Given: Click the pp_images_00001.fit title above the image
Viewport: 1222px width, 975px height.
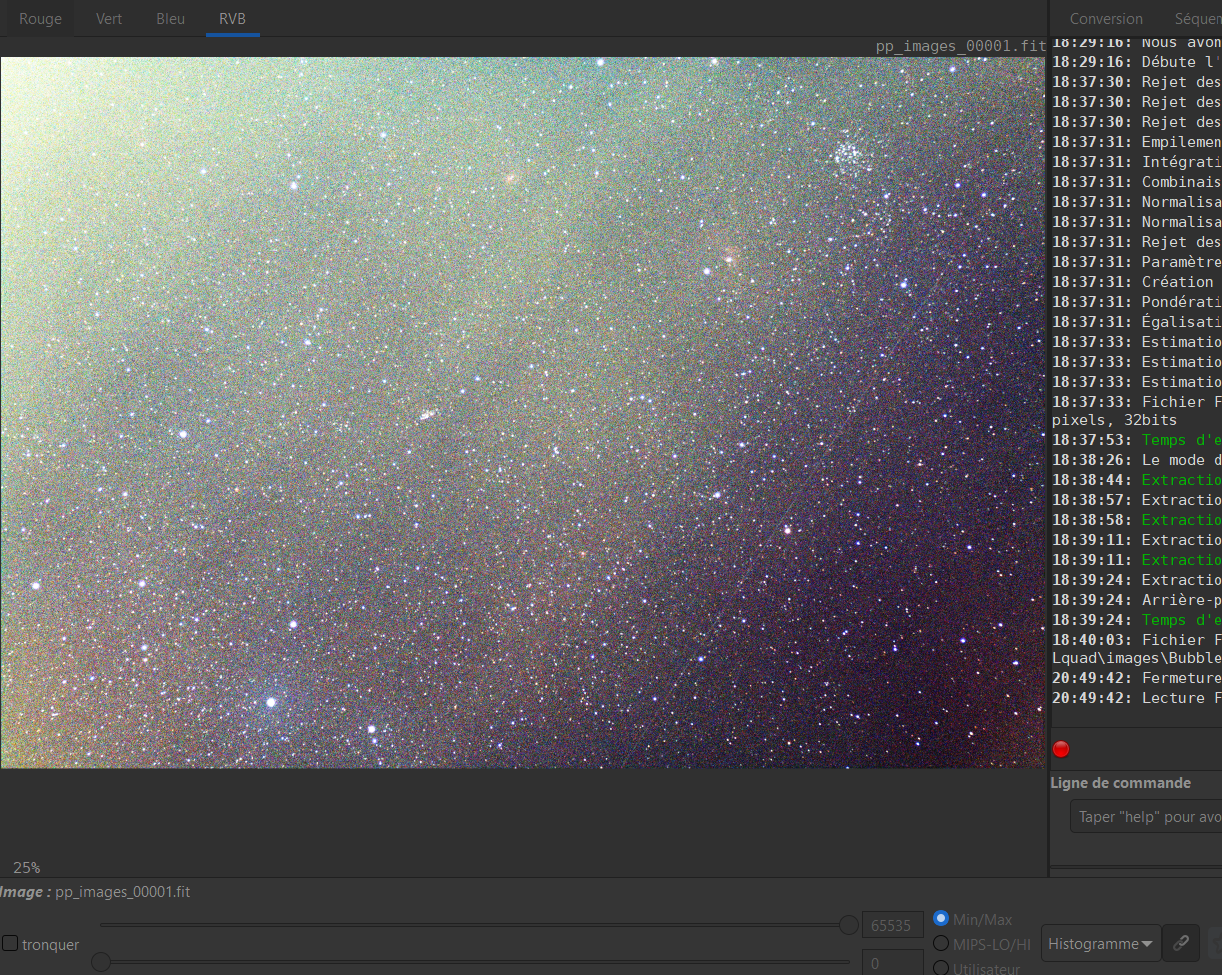Looking at the screenshot, I should click(960, 46).
